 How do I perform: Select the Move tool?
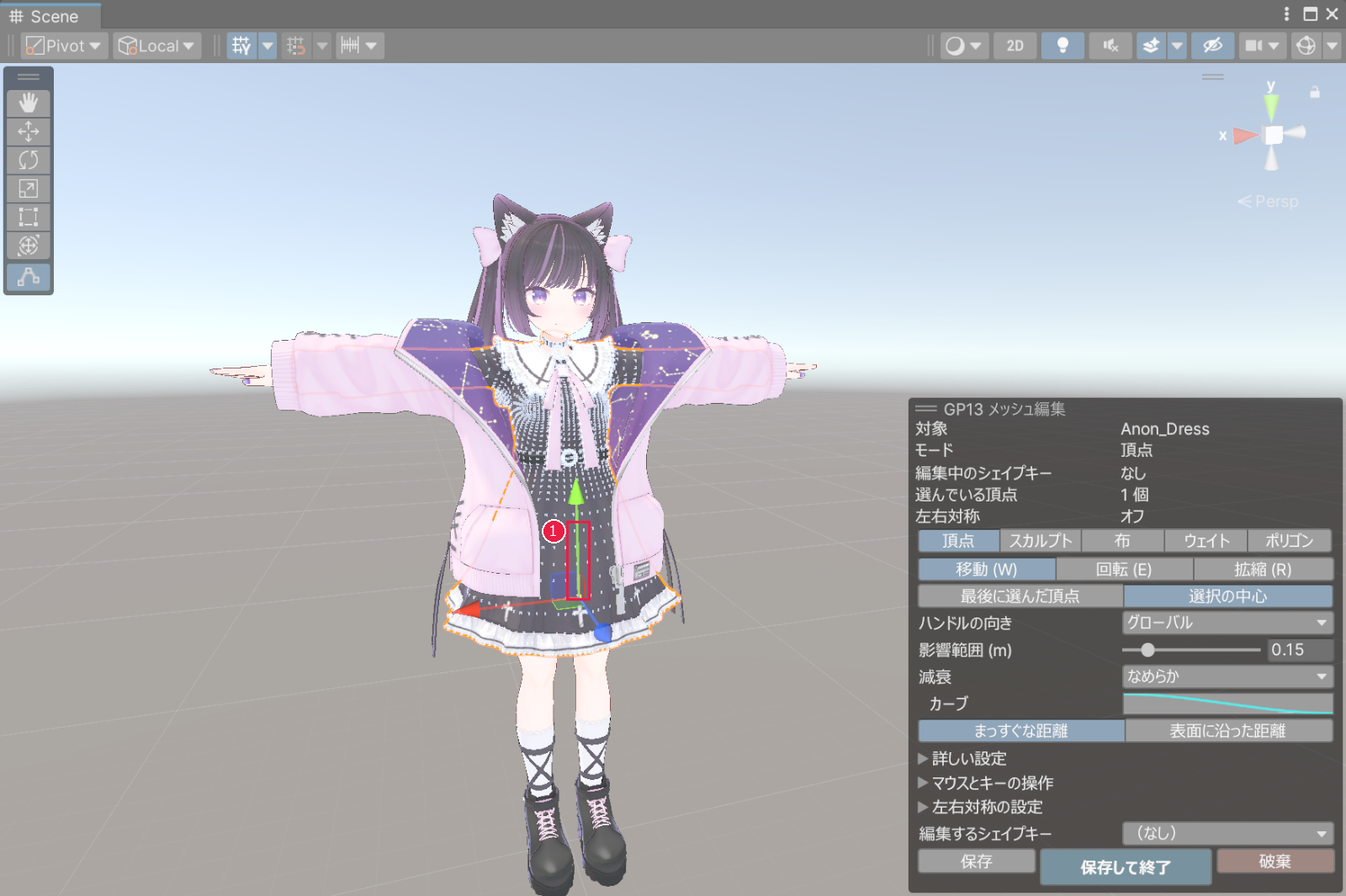coord(29,132)
